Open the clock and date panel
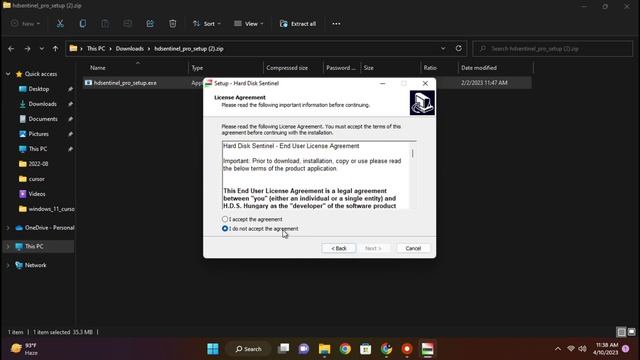 point(606,349)
